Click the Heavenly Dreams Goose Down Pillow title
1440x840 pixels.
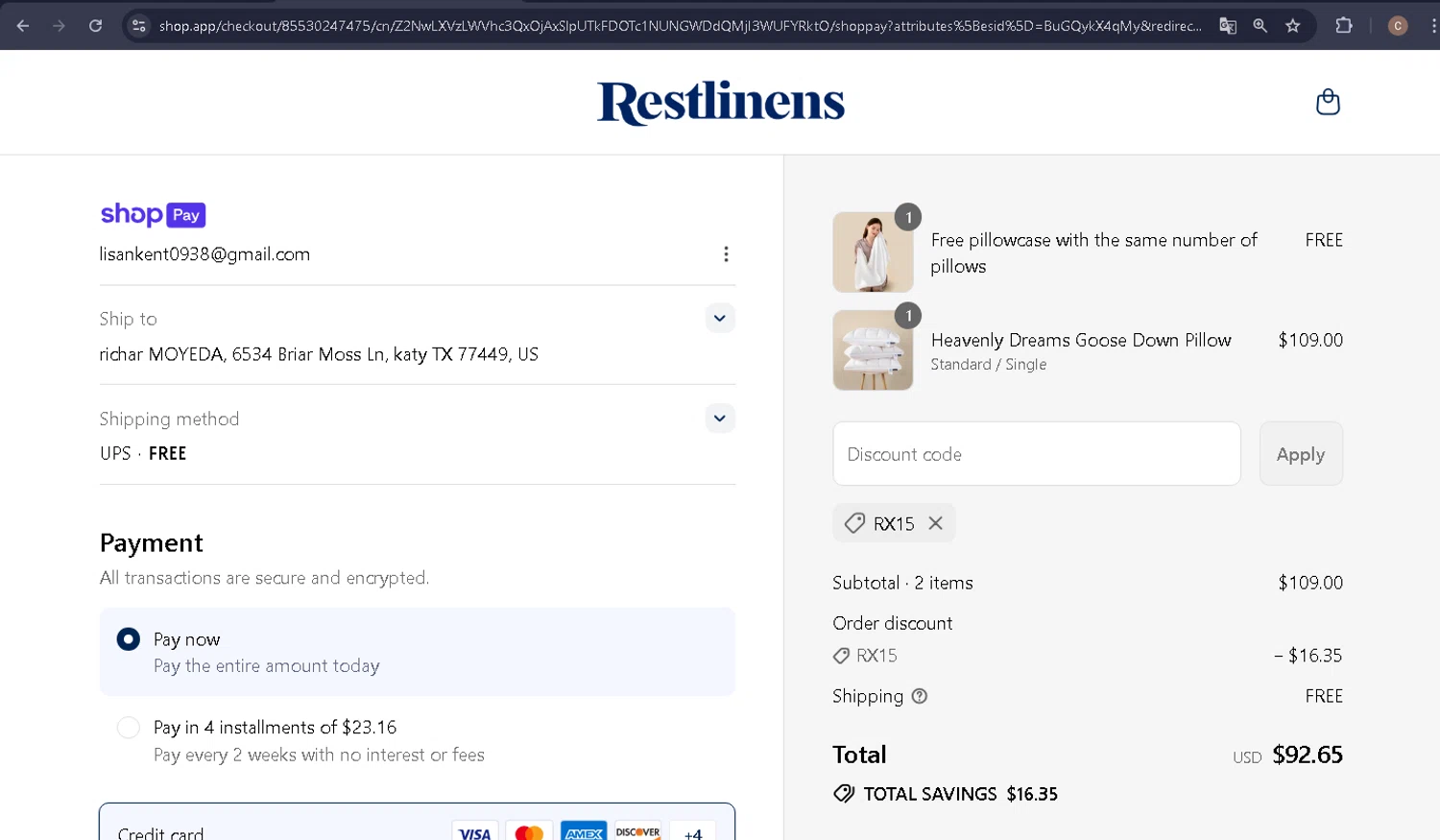coord(1081,340)
